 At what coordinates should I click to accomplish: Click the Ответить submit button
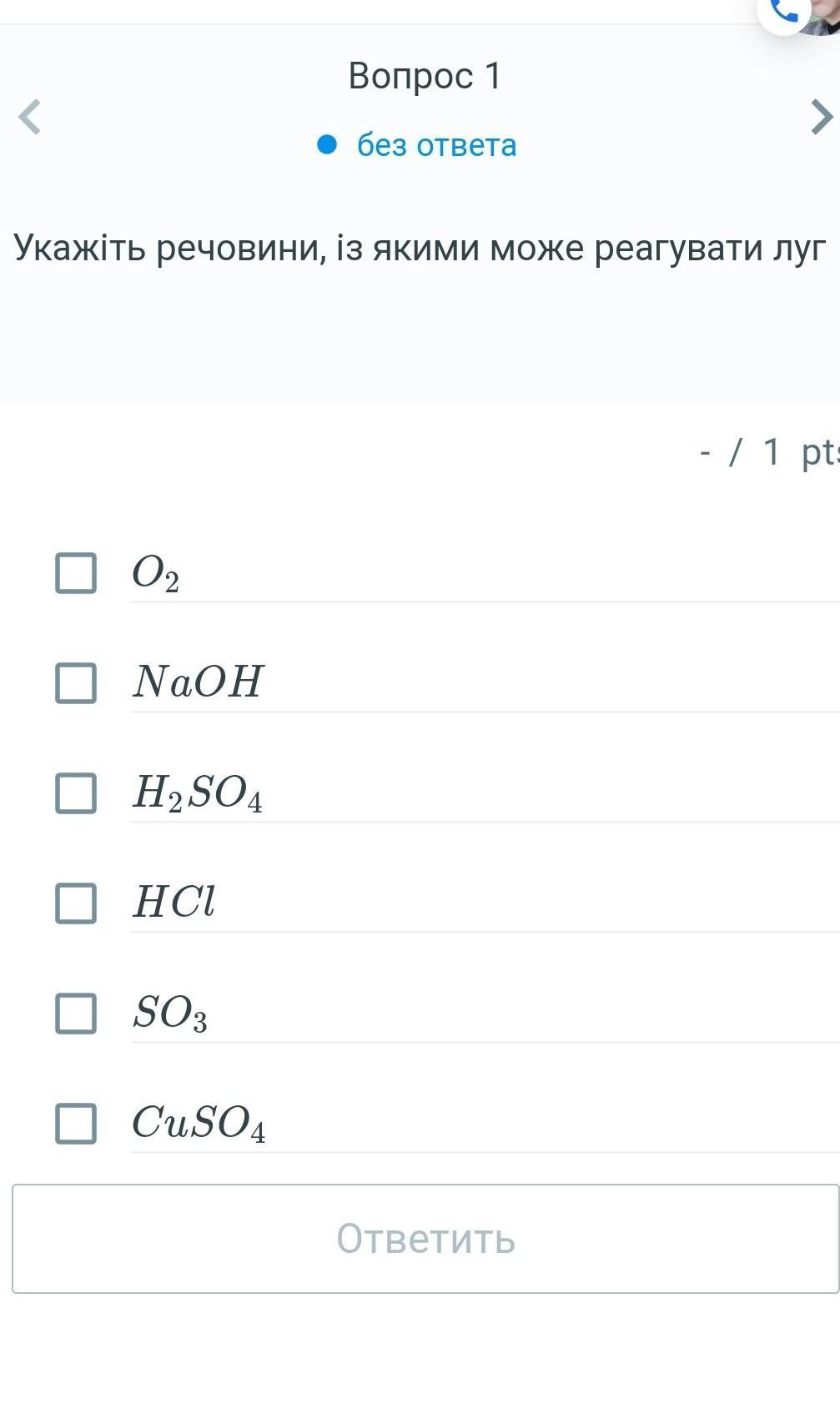click(425, 1239)
